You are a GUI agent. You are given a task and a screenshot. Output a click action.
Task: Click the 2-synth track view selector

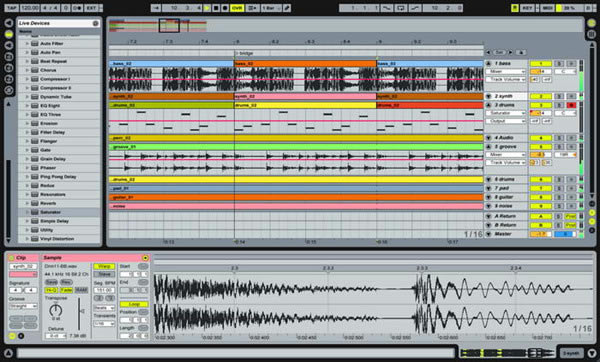571,353
